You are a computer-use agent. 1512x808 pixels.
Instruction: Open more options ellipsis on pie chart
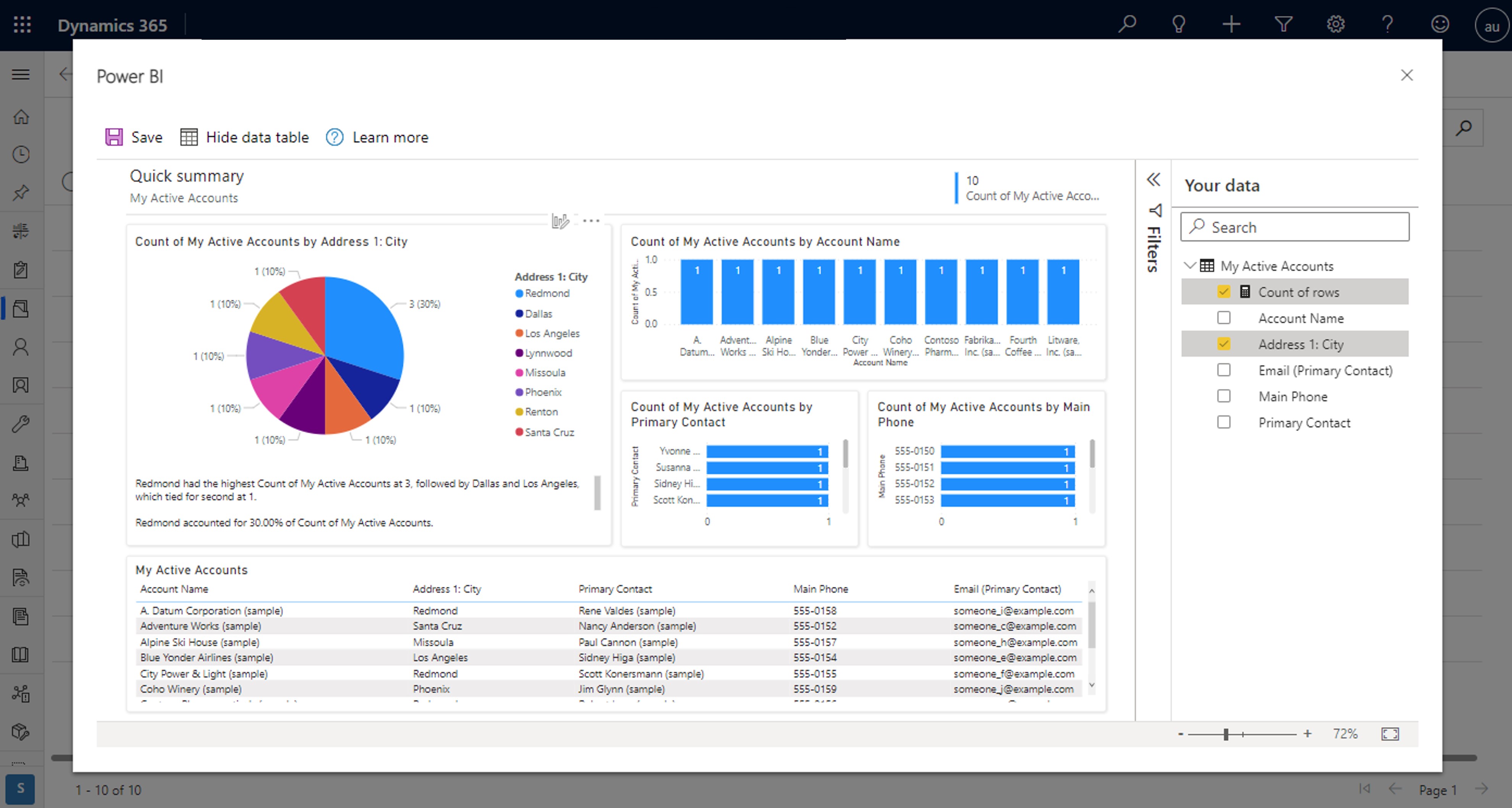click(591, 221)
